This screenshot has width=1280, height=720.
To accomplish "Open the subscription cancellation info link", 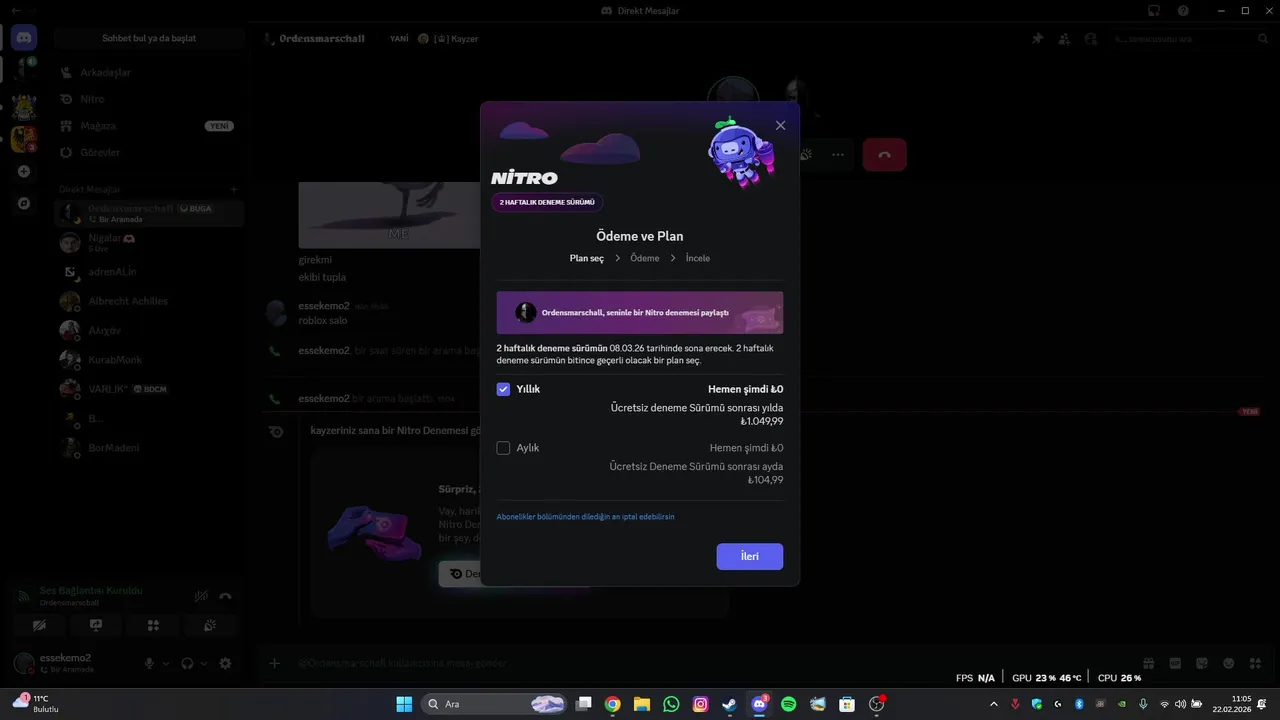I will tap(585, 517).
